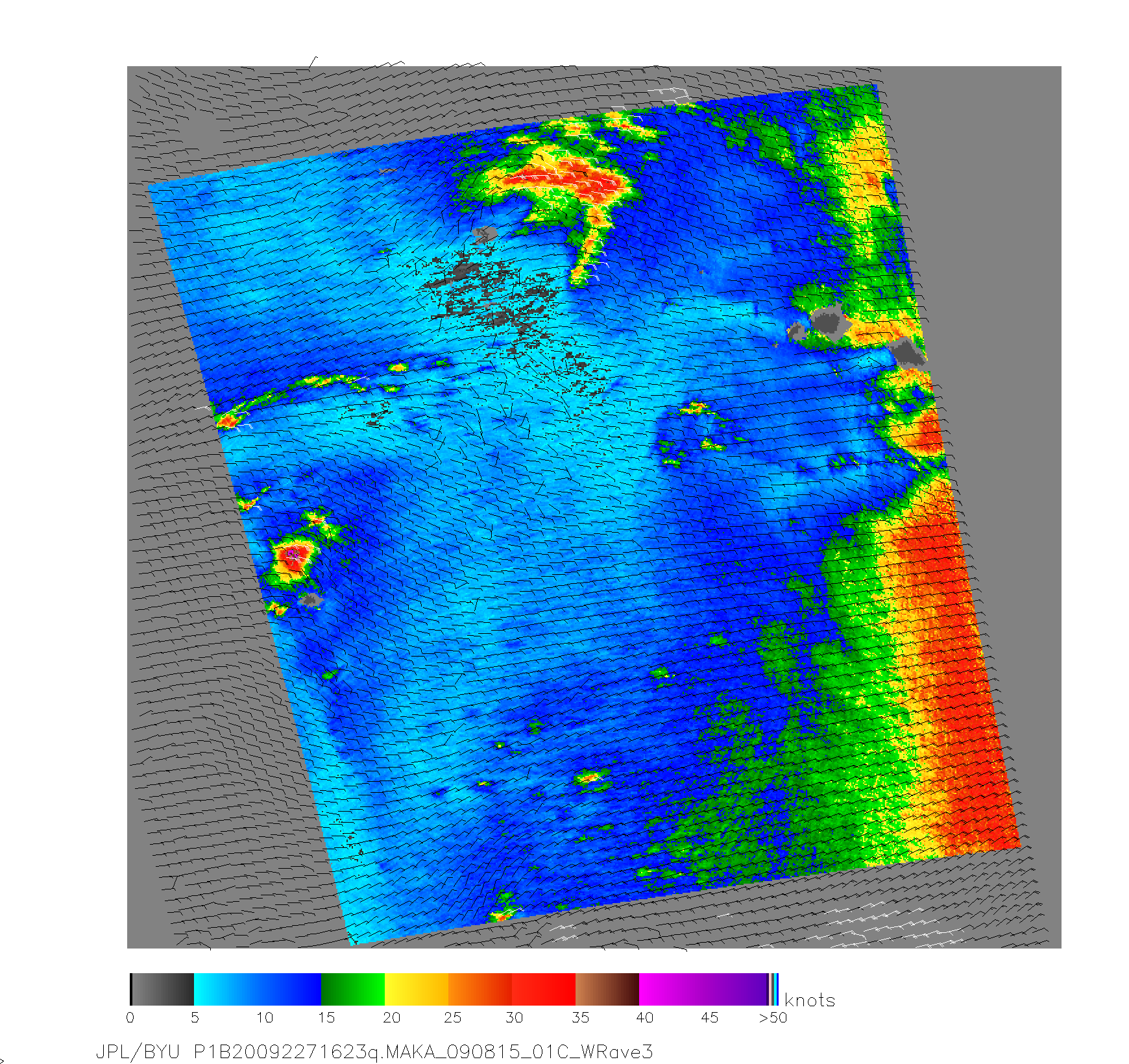Screen dimensions: 1129x1064
Task: Click the '0' scale label
Action: [130, 1017]
